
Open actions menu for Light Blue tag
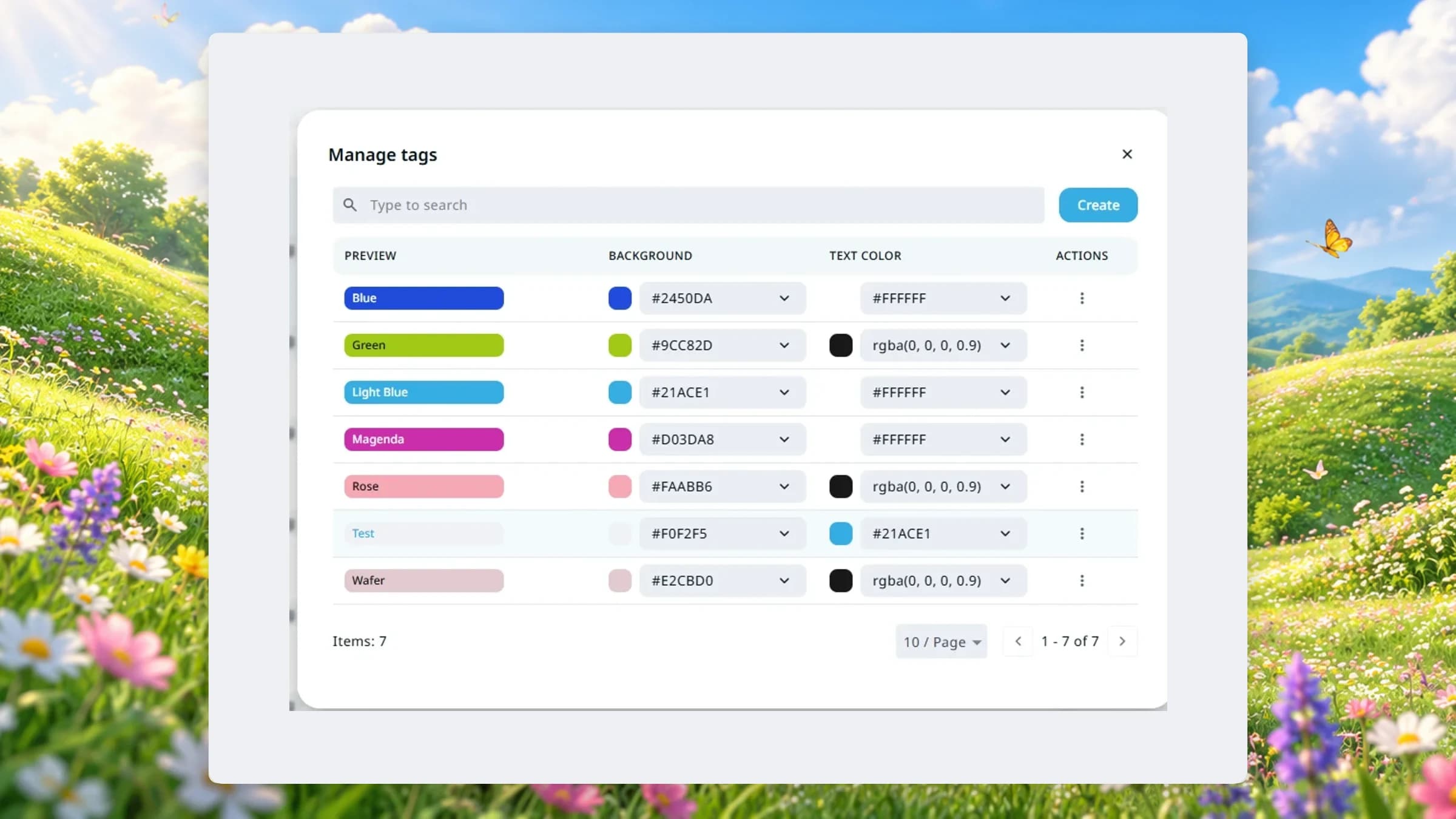[1082, 392]
